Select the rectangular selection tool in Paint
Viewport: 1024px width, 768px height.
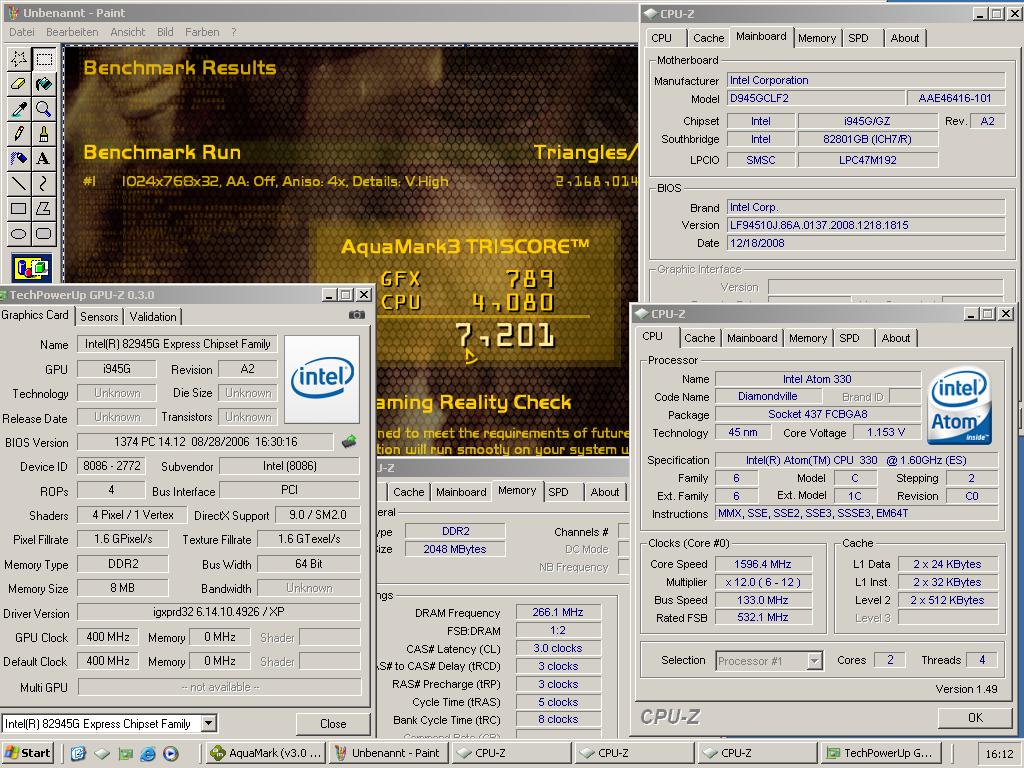[x=44, y=59]
